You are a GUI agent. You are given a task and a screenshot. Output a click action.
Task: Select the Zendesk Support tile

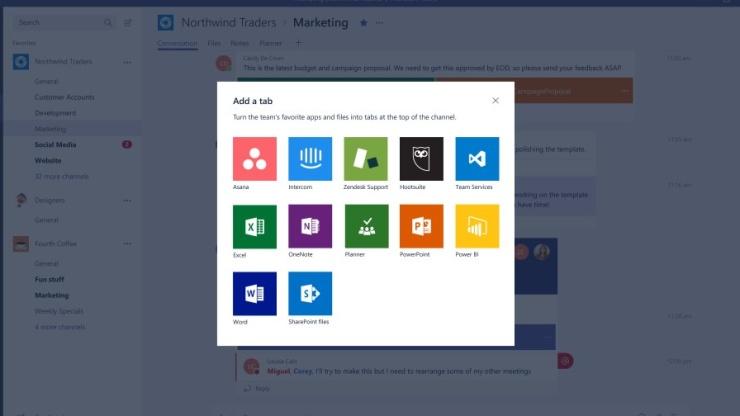(366, 159)
